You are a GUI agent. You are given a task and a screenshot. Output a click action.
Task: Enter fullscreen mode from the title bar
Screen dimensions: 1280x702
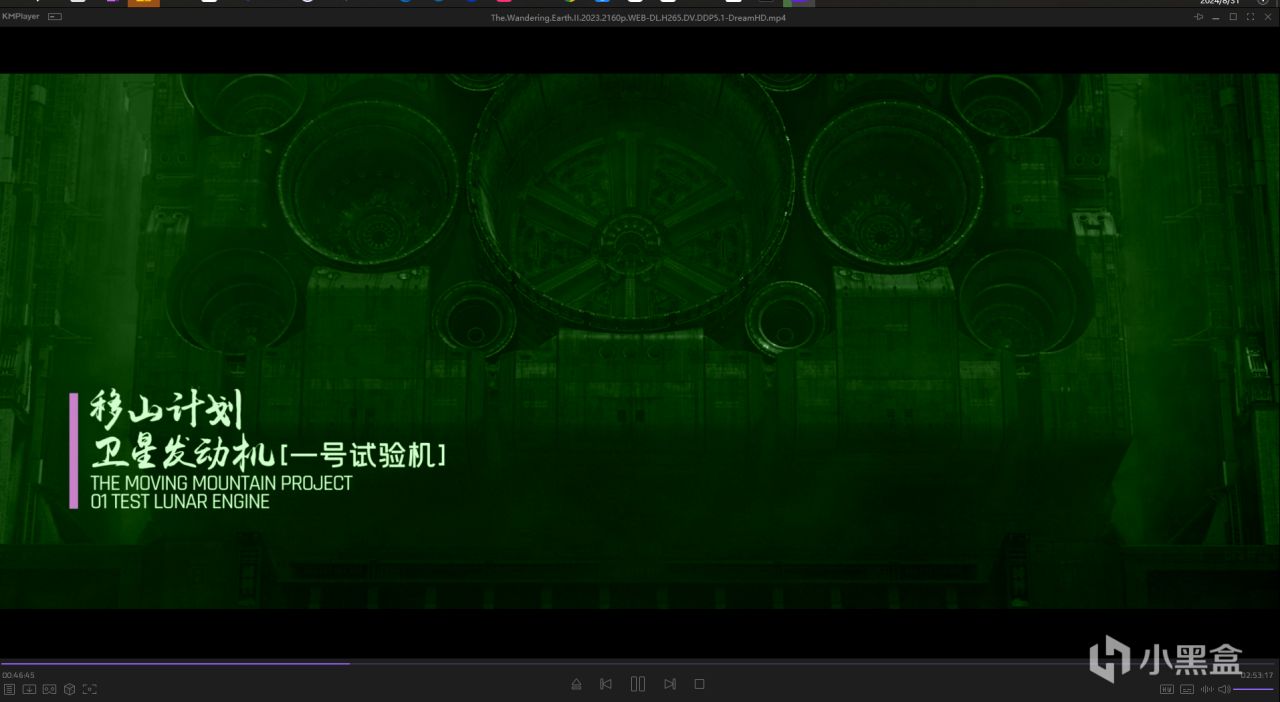(x=1250, y=17)
